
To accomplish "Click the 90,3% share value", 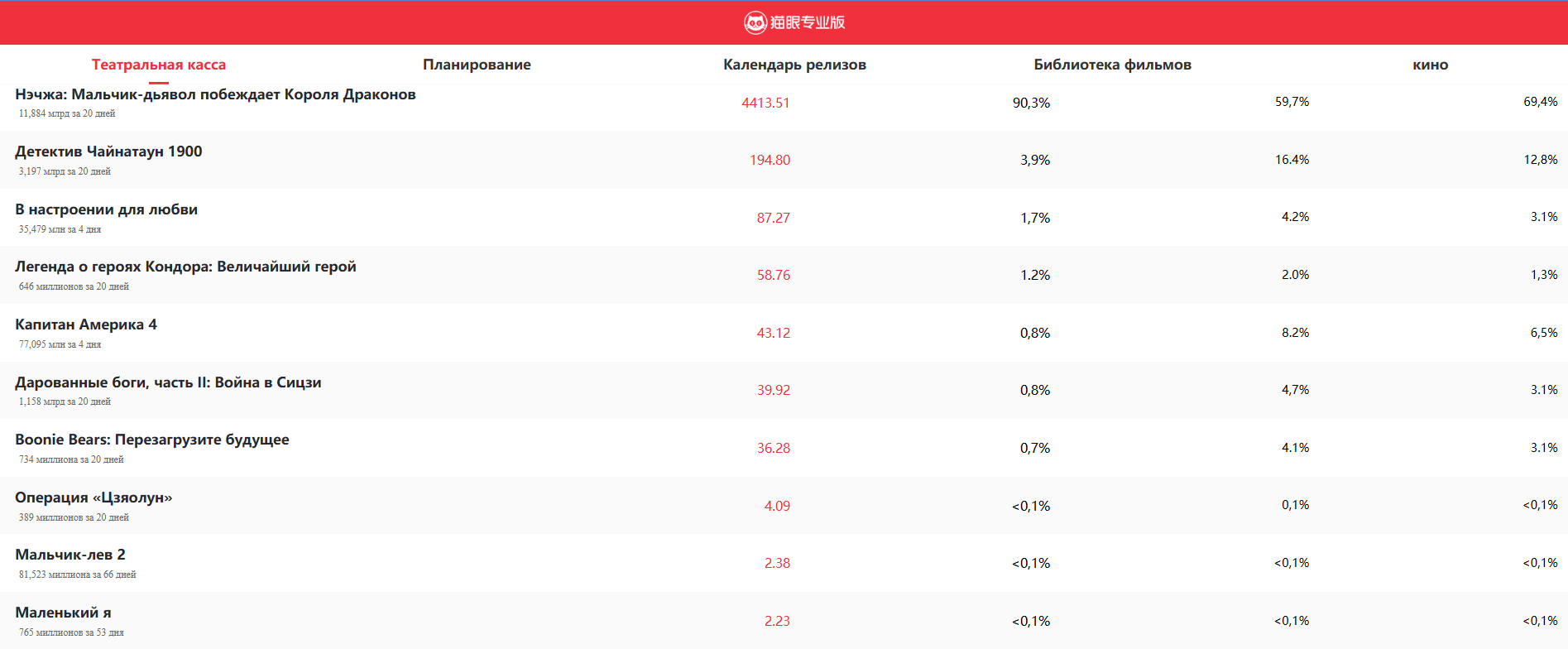I will point(1031,103).
